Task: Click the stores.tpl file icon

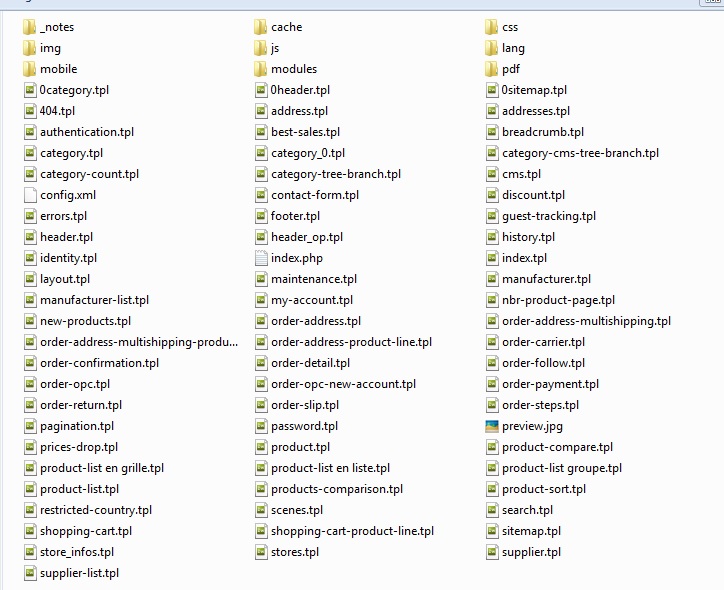Action: [x=261, y=552]
